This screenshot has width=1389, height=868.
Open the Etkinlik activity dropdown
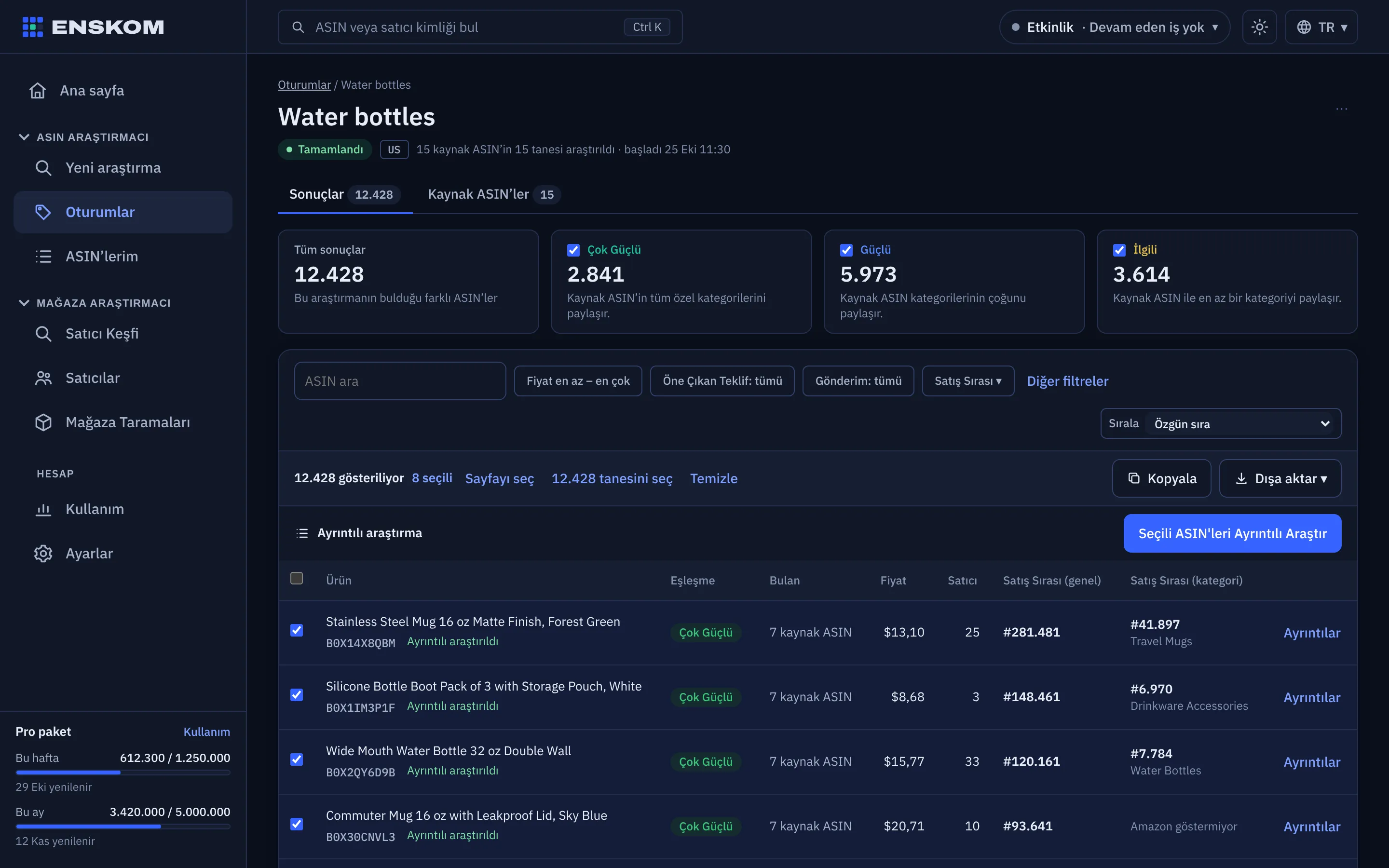(x=1114, y=27)
